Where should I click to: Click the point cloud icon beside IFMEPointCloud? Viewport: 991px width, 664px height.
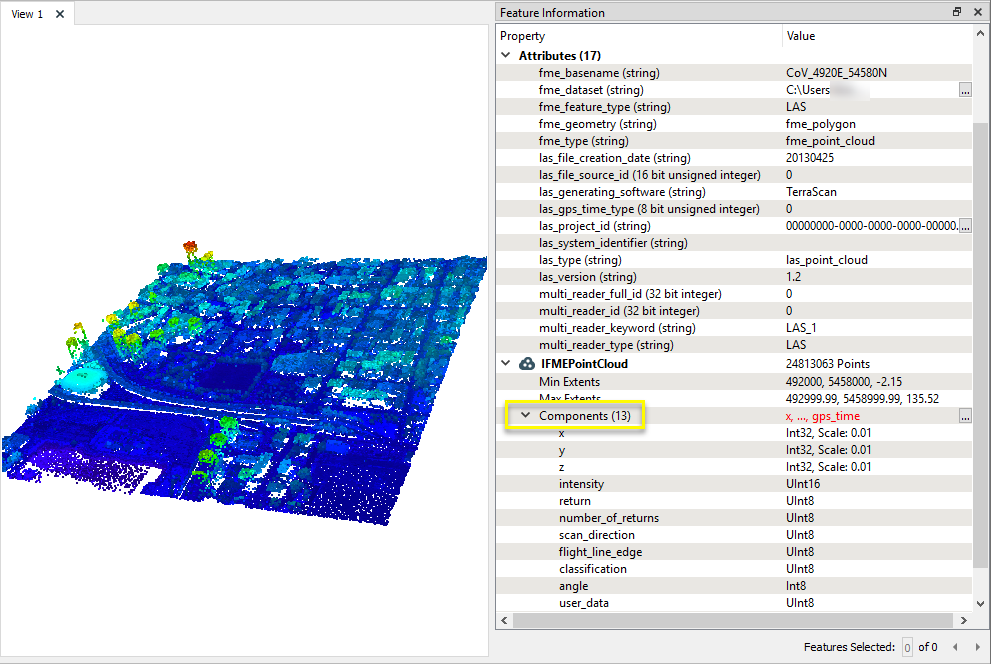525,363
